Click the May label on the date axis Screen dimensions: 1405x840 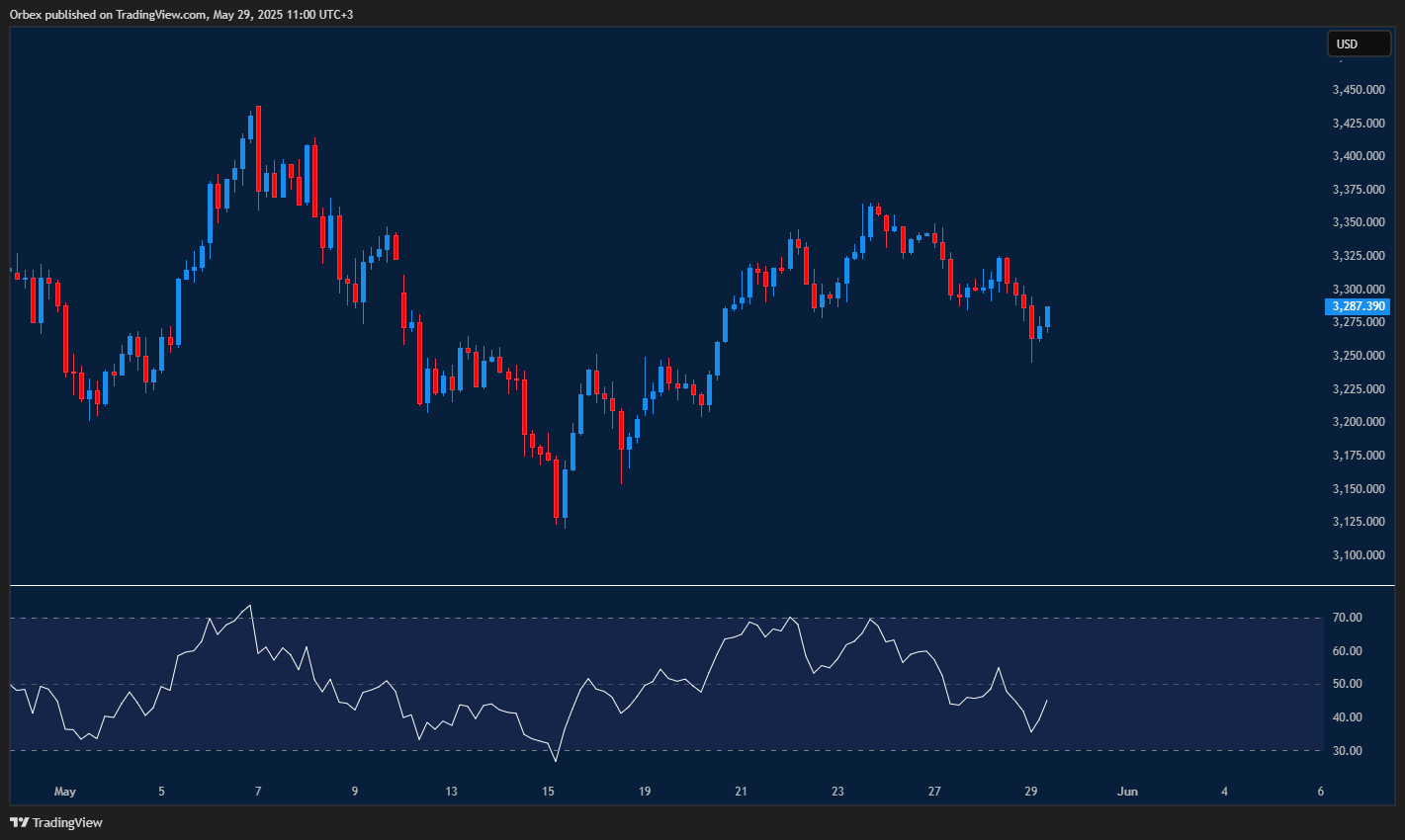click(x=65, y=791)
